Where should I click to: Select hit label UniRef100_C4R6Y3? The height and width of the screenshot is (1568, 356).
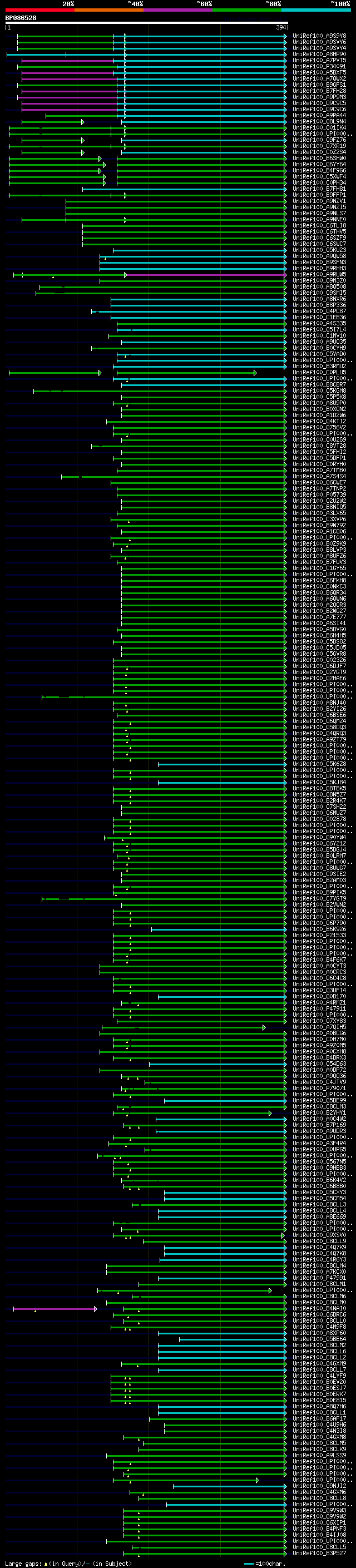coord(319,1259)
